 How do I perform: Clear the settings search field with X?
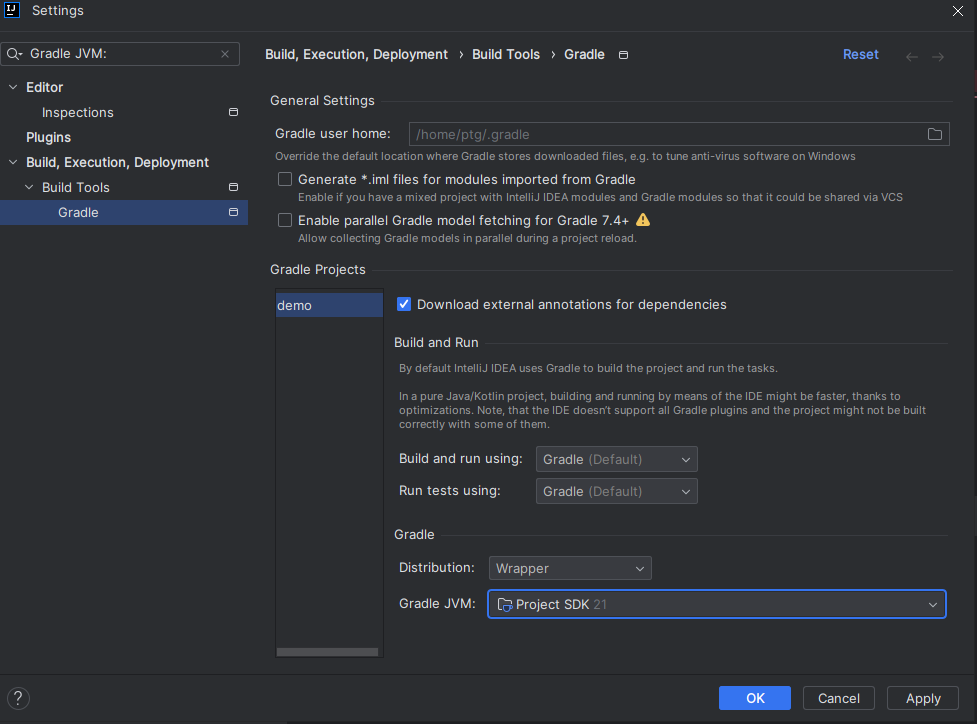coord(225,54)
